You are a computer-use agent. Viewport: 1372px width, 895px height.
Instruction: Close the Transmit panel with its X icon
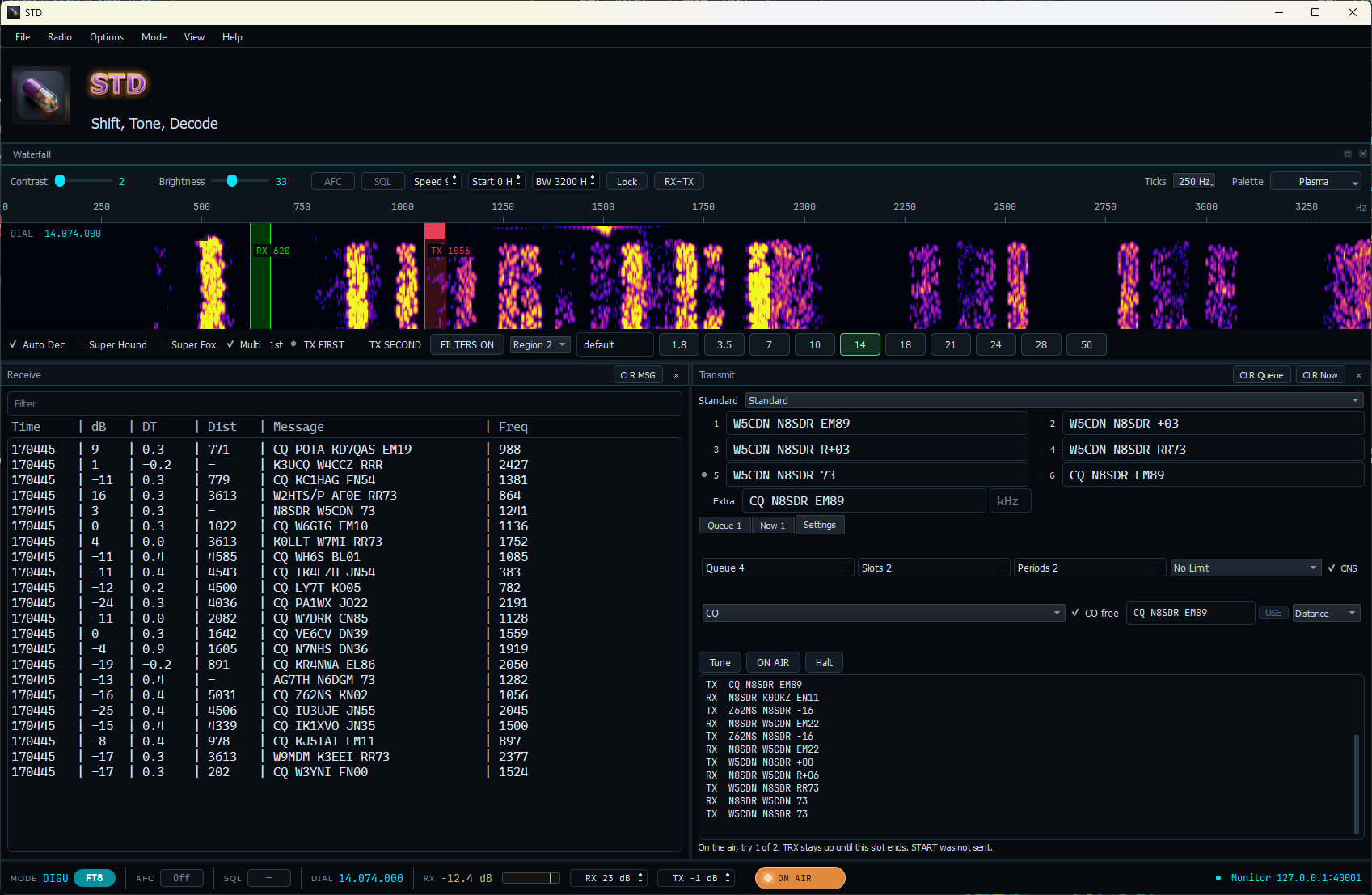tap(1358, 375)
